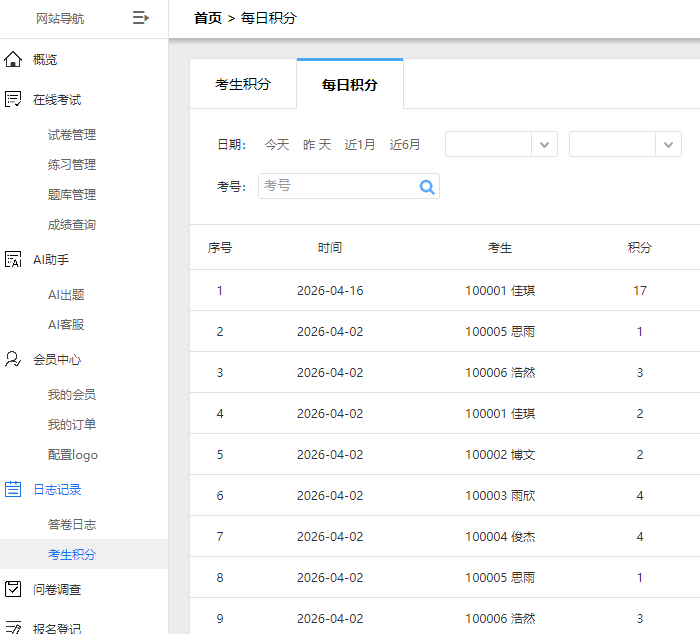Open 答卷日志 submenu item
700x634 pixels.
72,524
